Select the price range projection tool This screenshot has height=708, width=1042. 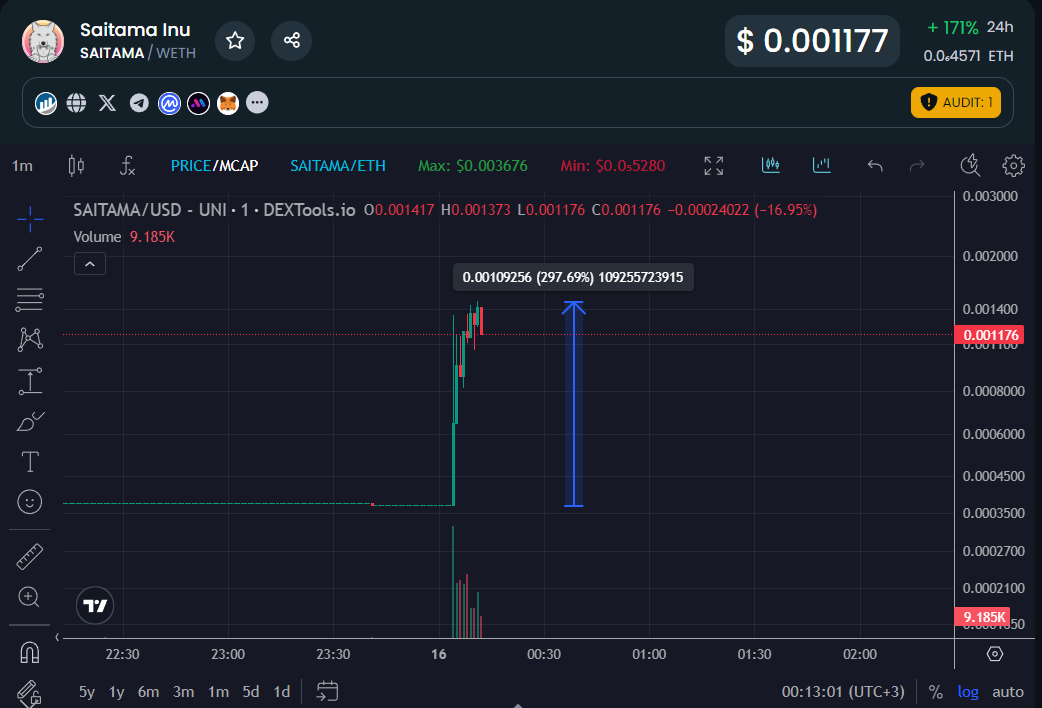[x=30, y=381]
